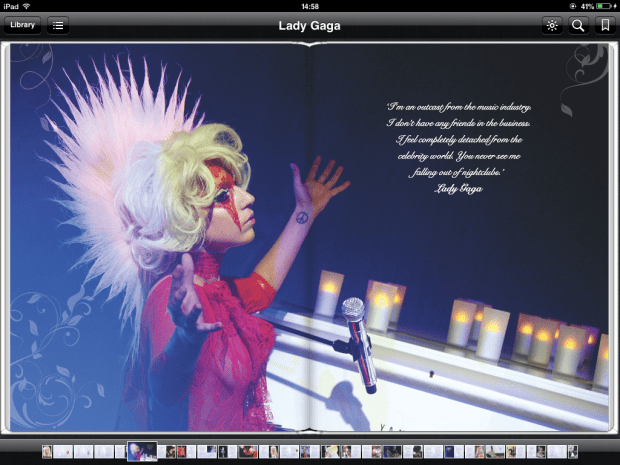Open the table of contents list
Image resolution: width=620 pixels, height=465 pixels.
pos(58,25)
